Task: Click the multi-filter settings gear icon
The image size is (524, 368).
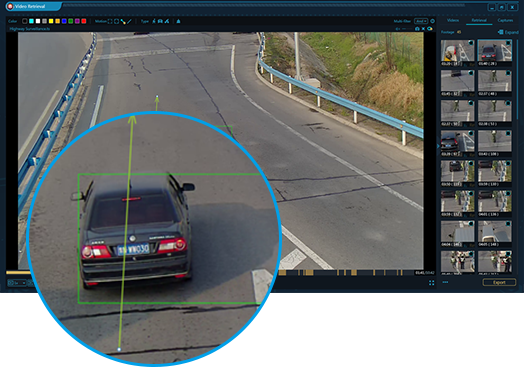Action: pyautogui.click(x=432, y=21)
